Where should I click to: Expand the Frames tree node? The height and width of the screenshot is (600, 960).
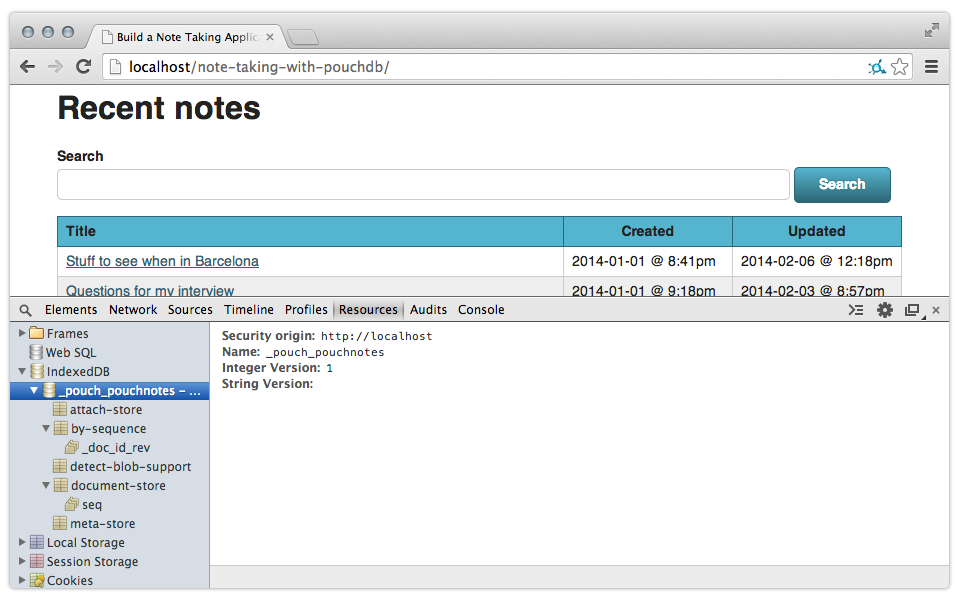click(22, 333)
